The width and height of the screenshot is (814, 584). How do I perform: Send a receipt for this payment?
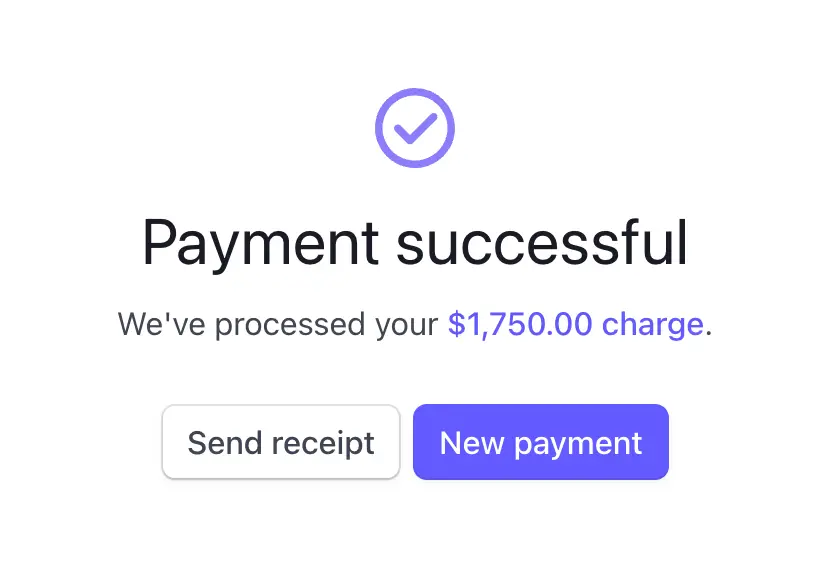click(281, 442)
